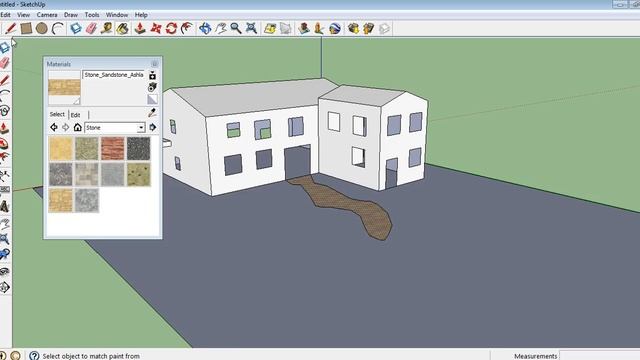Screen dimensions: 640x360
Task: Select the Line pencil tool in top toolbar
Action: pos(10,29)
